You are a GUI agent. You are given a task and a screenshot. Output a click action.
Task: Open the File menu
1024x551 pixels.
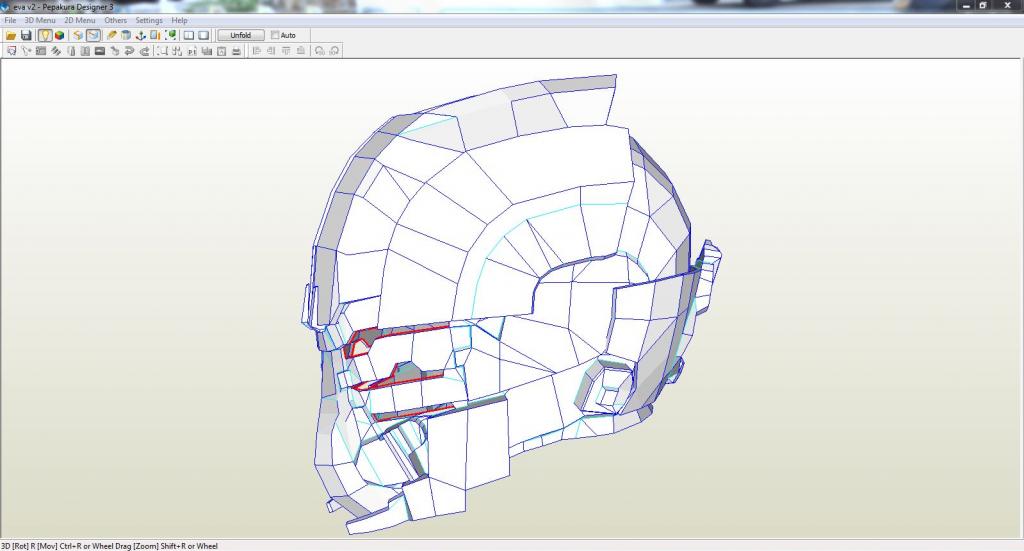(x=10, y=20)
